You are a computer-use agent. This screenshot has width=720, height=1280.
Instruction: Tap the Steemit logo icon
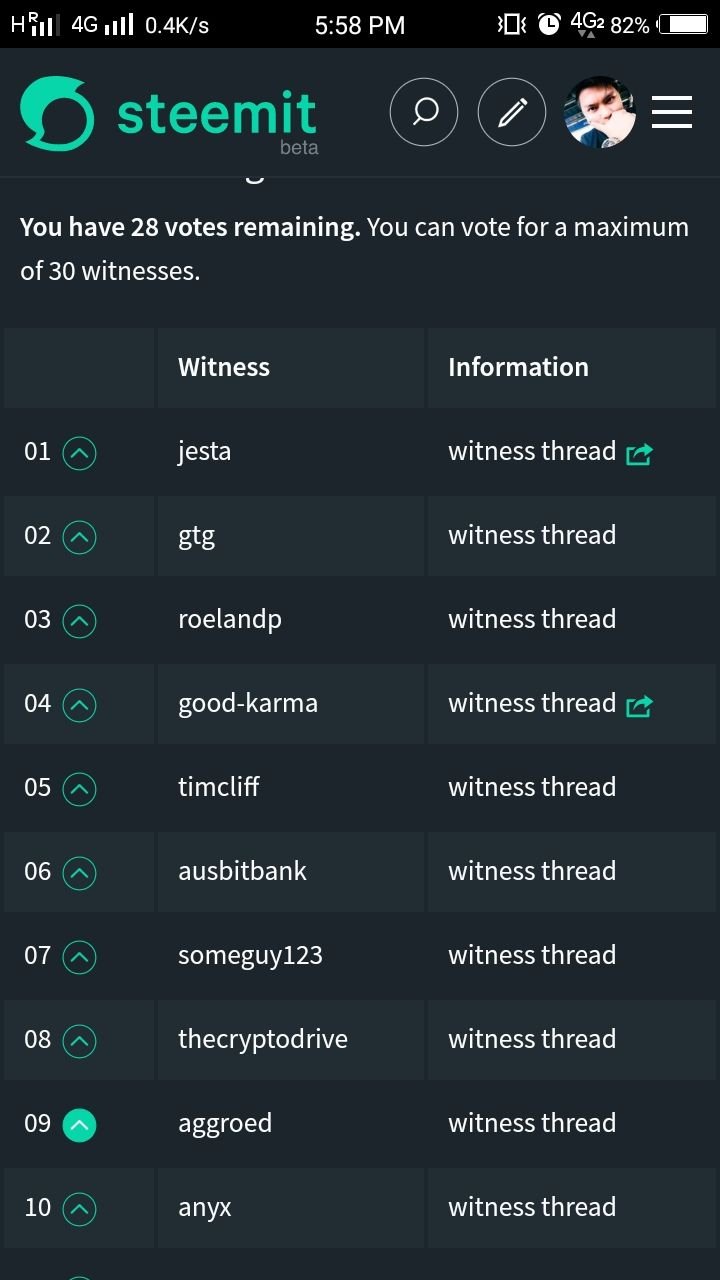[57, 113]
